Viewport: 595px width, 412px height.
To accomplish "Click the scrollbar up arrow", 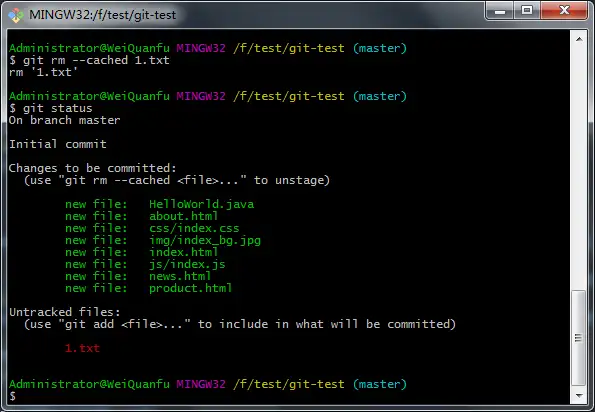I will [579, 39].
